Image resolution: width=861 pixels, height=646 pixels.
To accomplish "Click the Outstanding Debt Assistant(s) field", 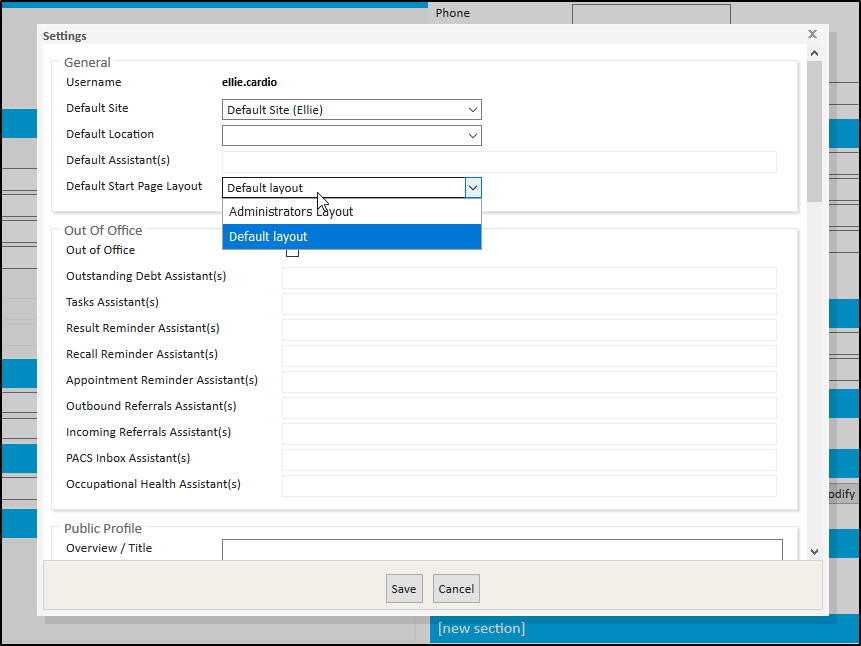I will click(x=529, y=278).
